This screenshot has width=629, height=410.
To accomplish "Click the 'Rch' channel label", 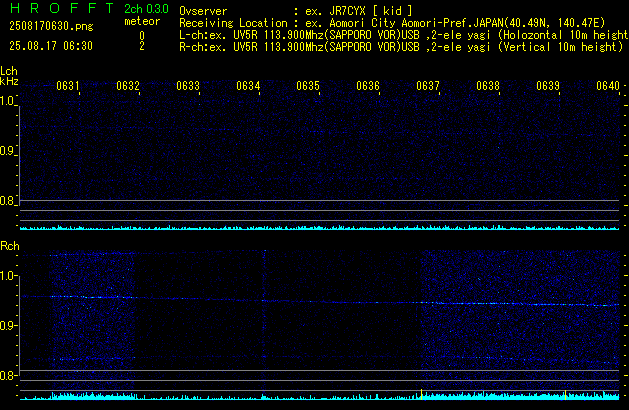I will pos(10,246).
